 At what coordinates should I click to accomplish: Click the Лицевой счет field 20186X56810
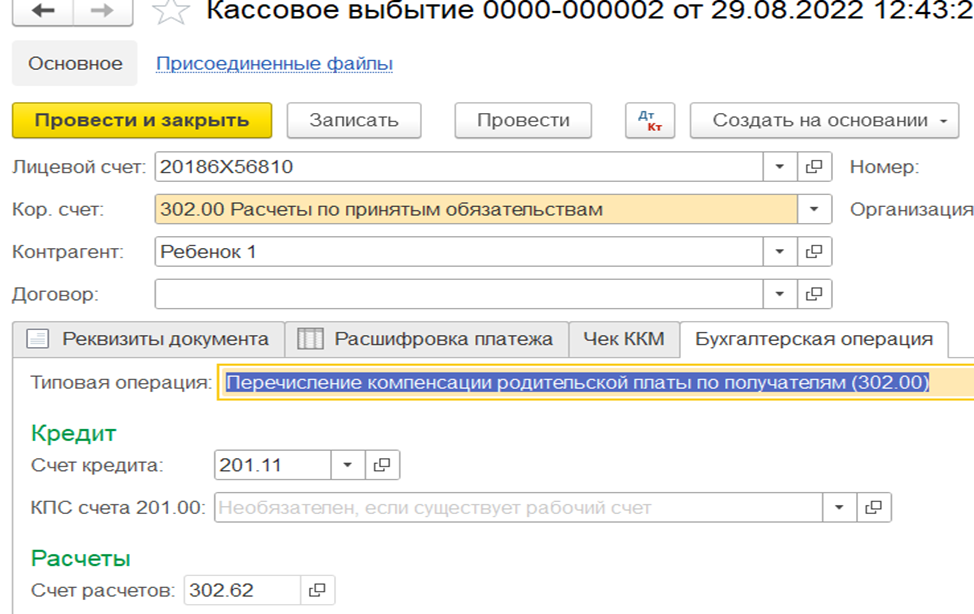click(459, 167)
